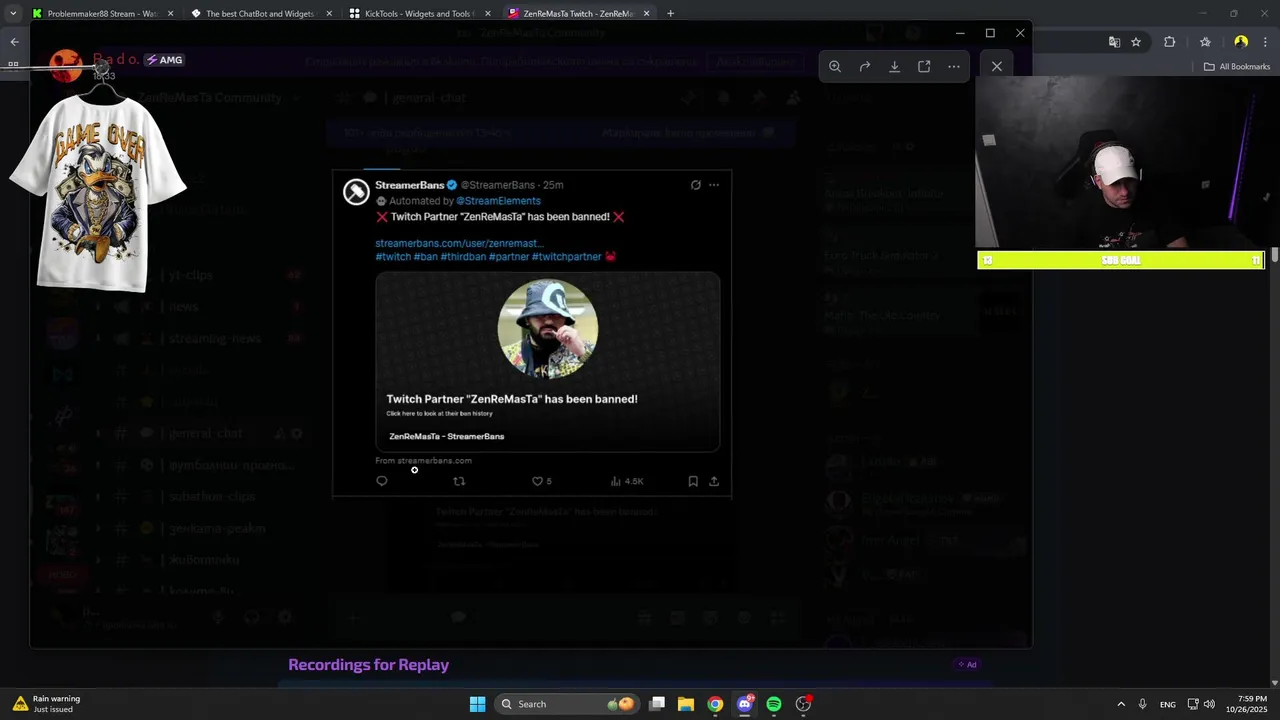Open File Explorer from taskbar

click(x=686, y=704)
